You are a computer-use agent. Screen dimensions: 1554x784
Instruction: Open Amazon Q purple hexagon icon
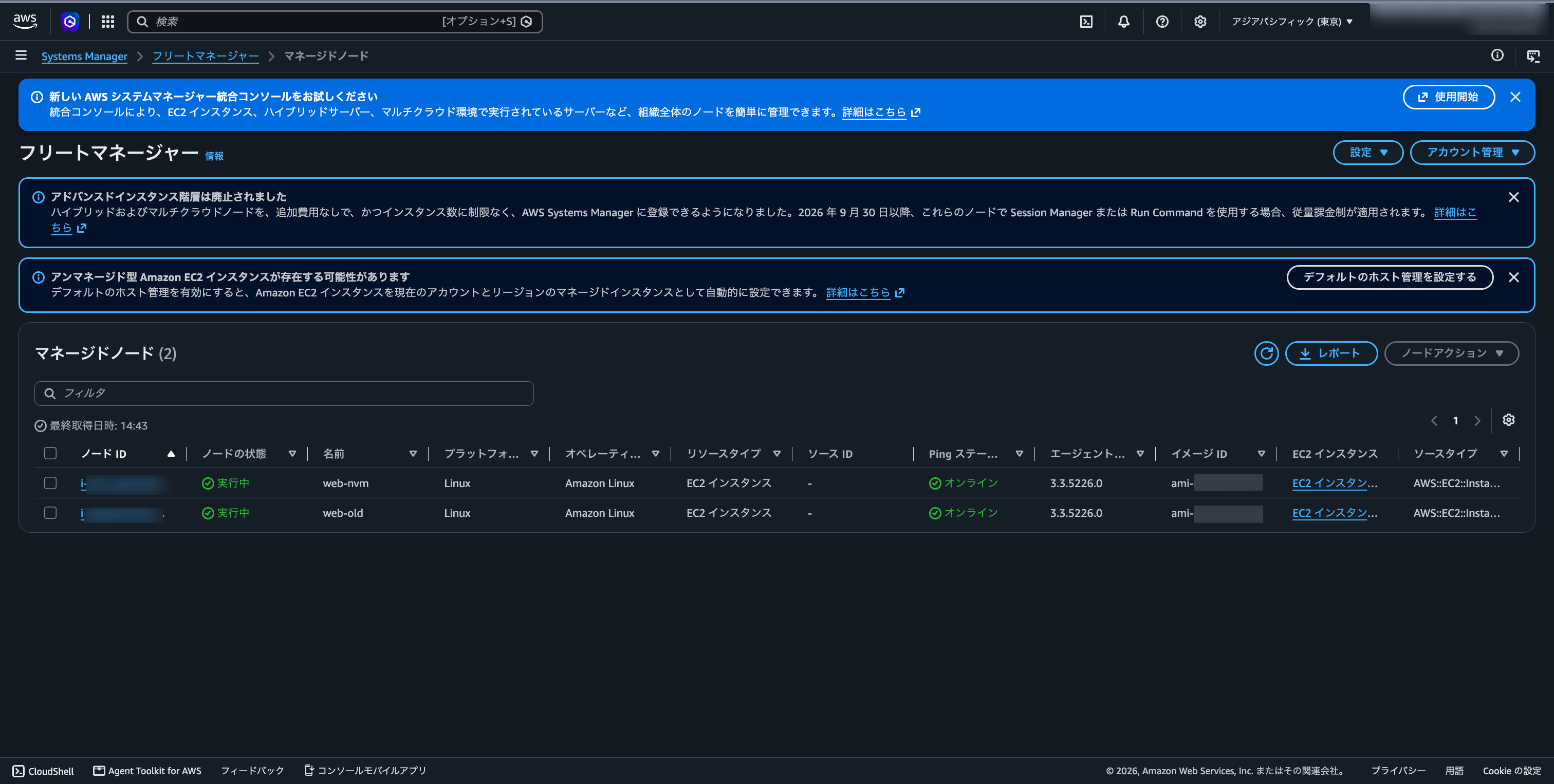point(70,22)
